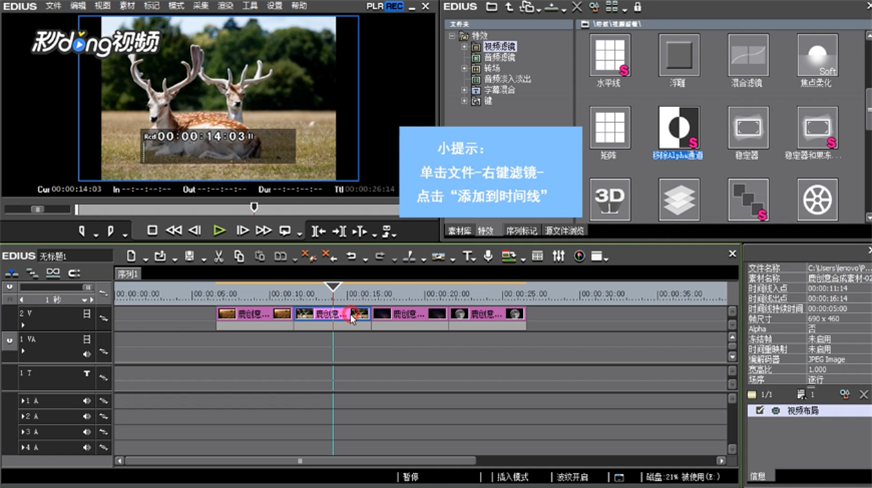
Task: Step forward one frame
Action: coord(242,230)
